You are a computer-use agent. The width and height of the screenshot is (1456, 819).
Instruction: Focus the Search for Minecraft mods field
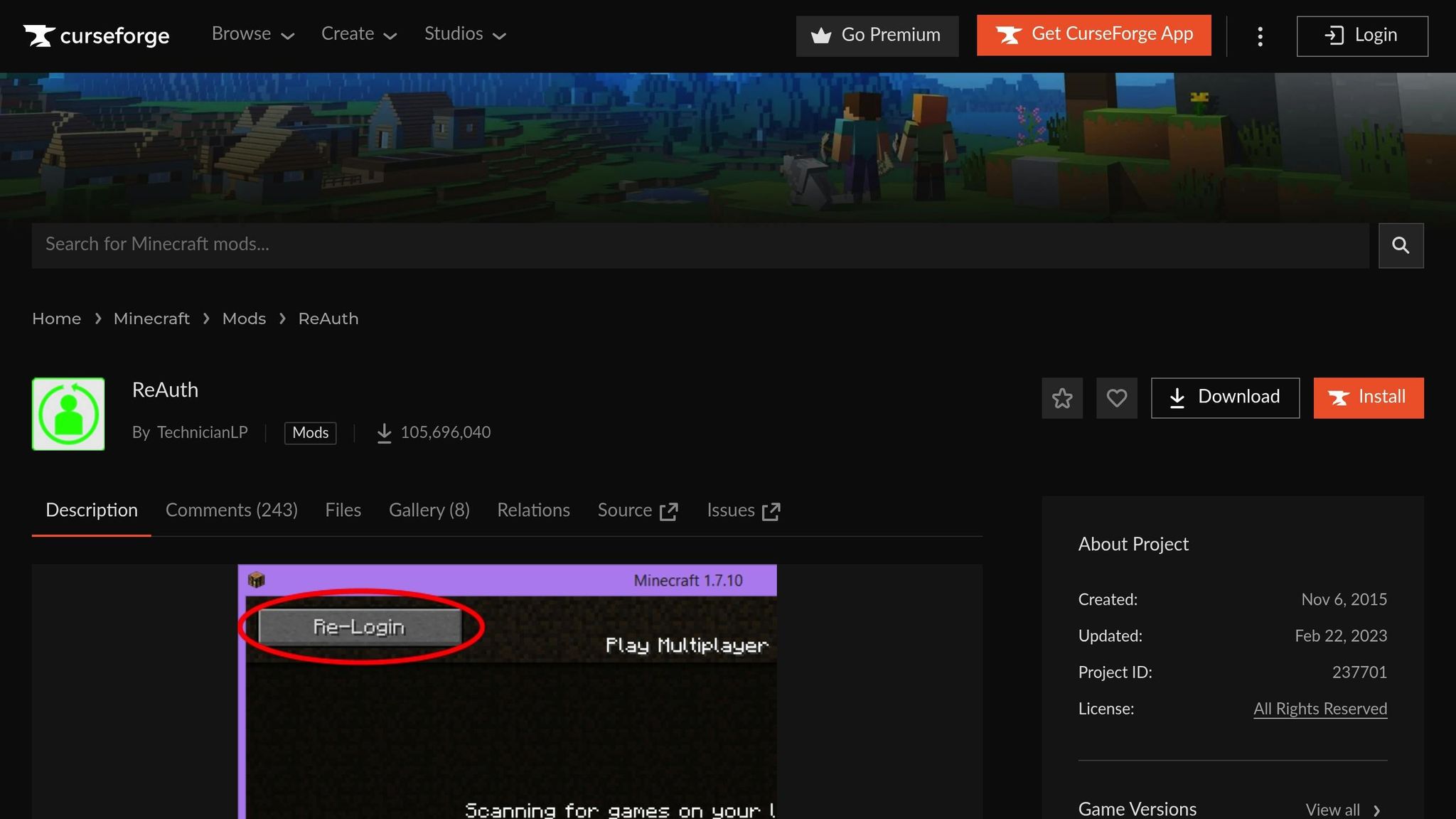pos(700,245)
